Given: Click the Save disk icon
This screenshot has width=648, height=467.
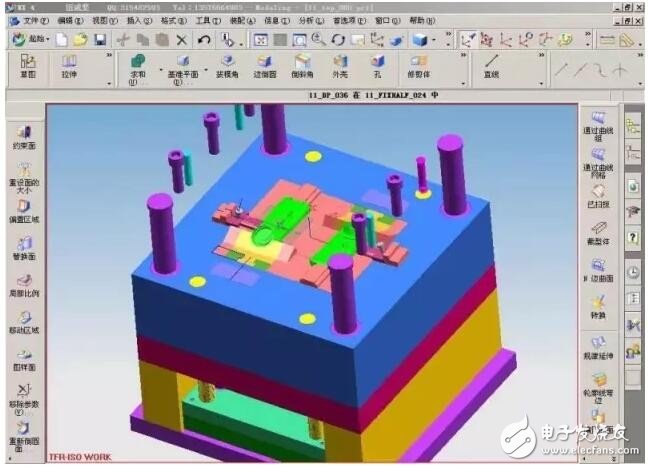Looking at the screenshot, I should click(x=99, y=40).
